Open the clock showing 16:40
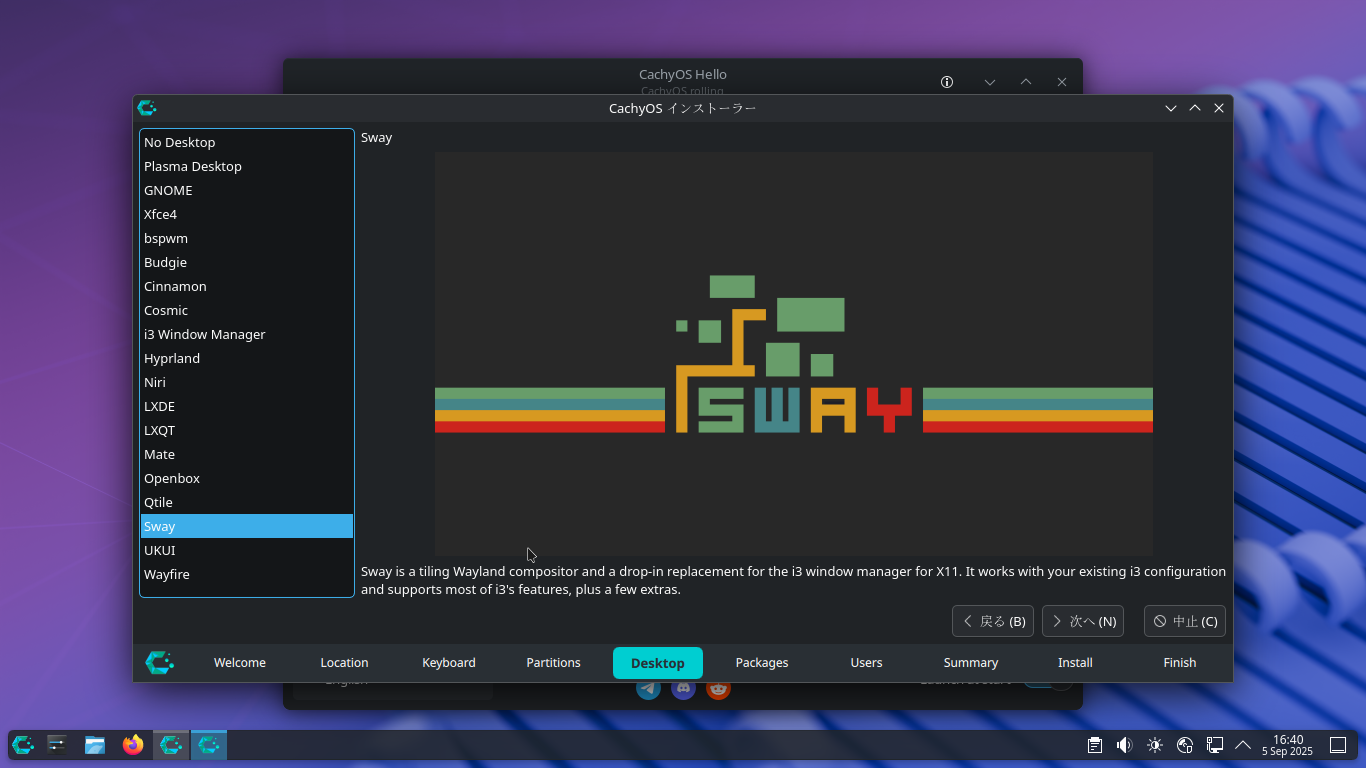Image resolution: width=1366 pixels, height=768 pixels. click(1288, 745)
